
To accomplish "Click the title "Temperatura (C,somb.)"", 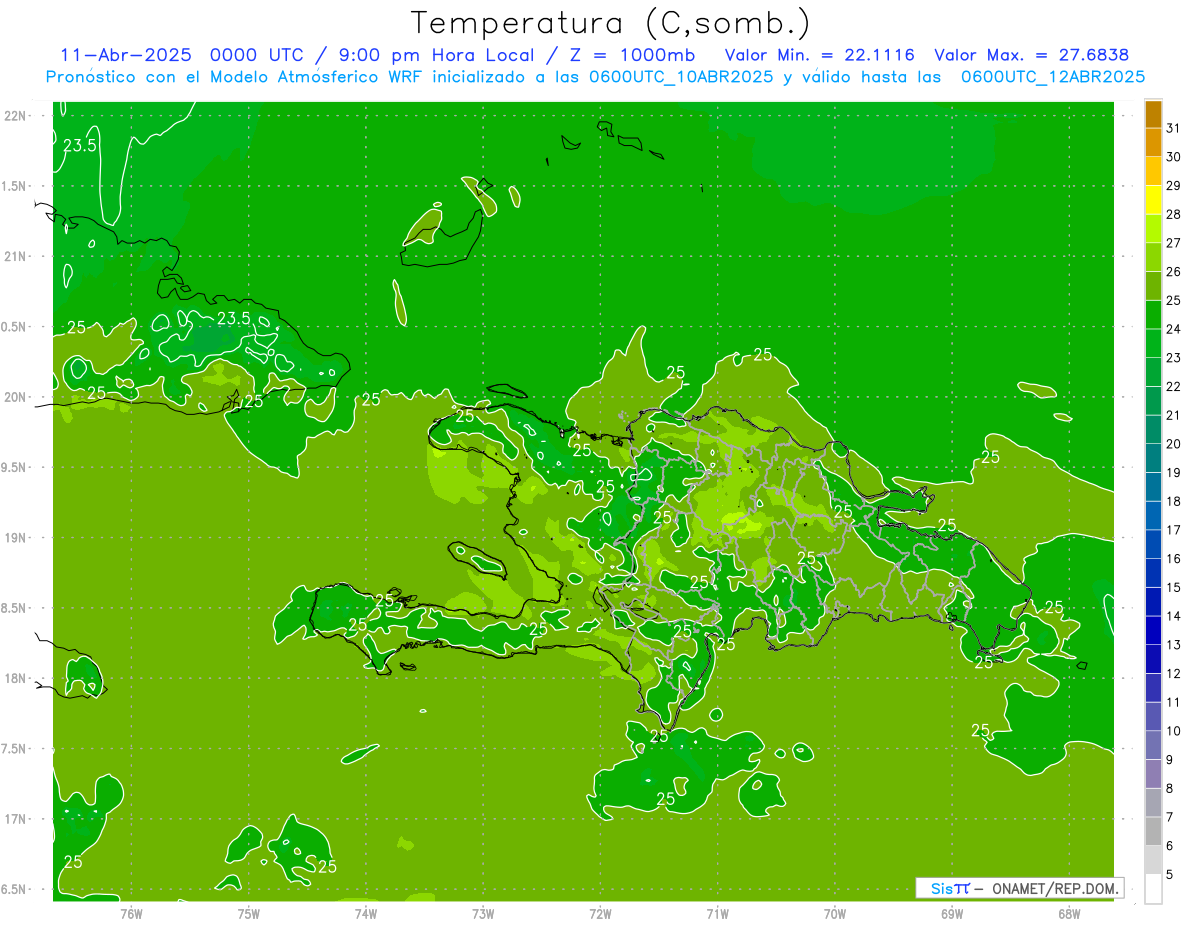I will tap(611, 24).
